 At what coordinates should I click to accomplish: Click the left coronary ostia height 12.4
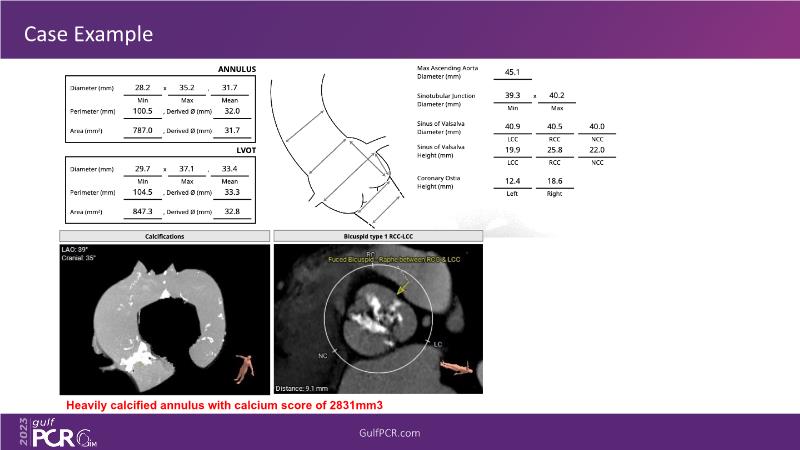[512, 180]
